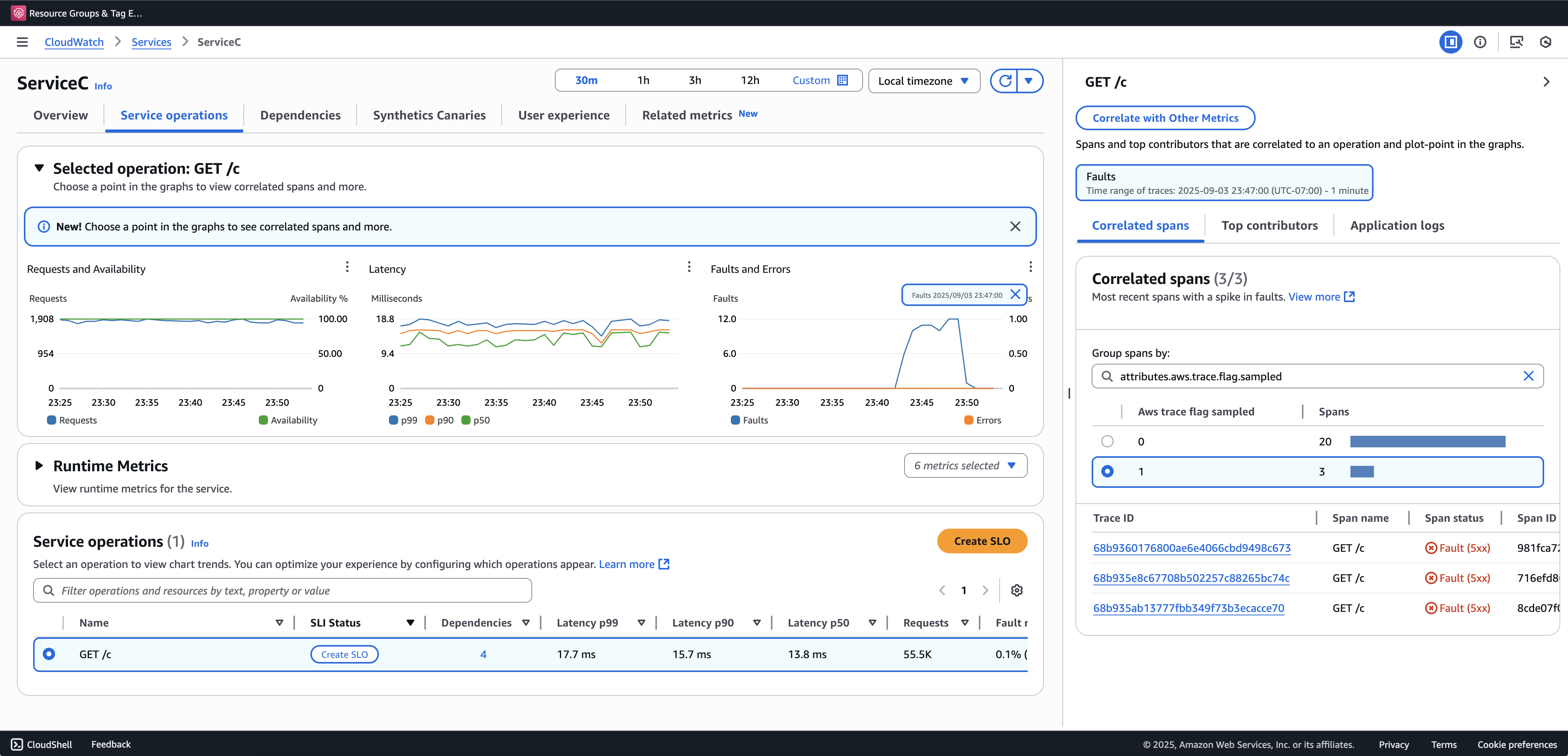Screen dimensions: 1568x756
Task: Switch to the Dependencies tab
Action: (300, 115)
